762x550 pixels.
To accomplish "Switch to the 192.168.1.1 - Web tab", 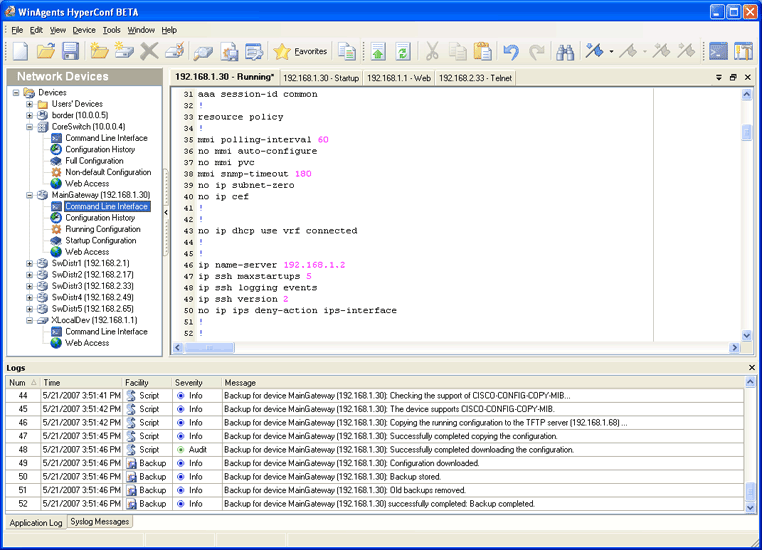I will click(x=398, y=78).
